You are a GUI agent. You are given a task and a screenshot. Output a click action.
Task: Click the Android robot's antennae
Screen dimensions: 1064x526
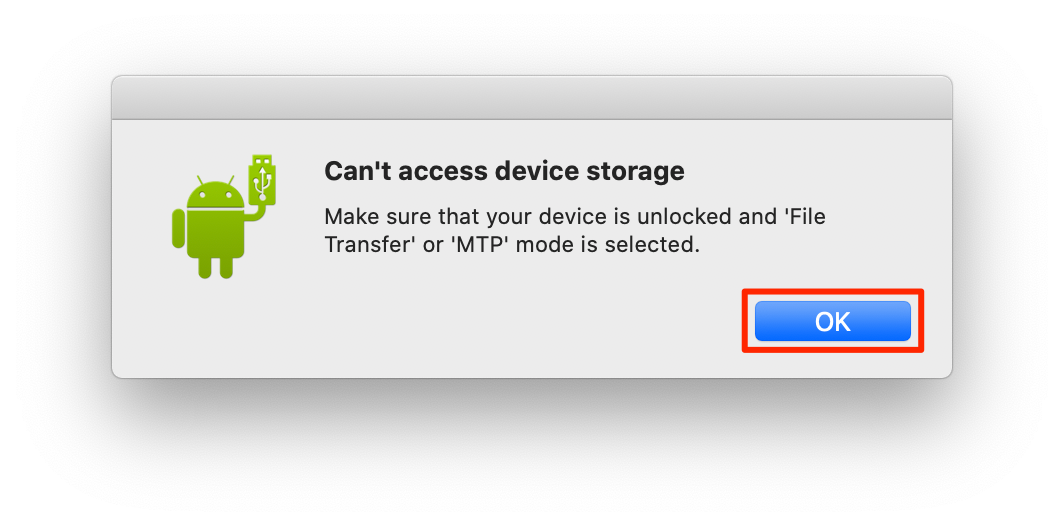pos(215,181)
